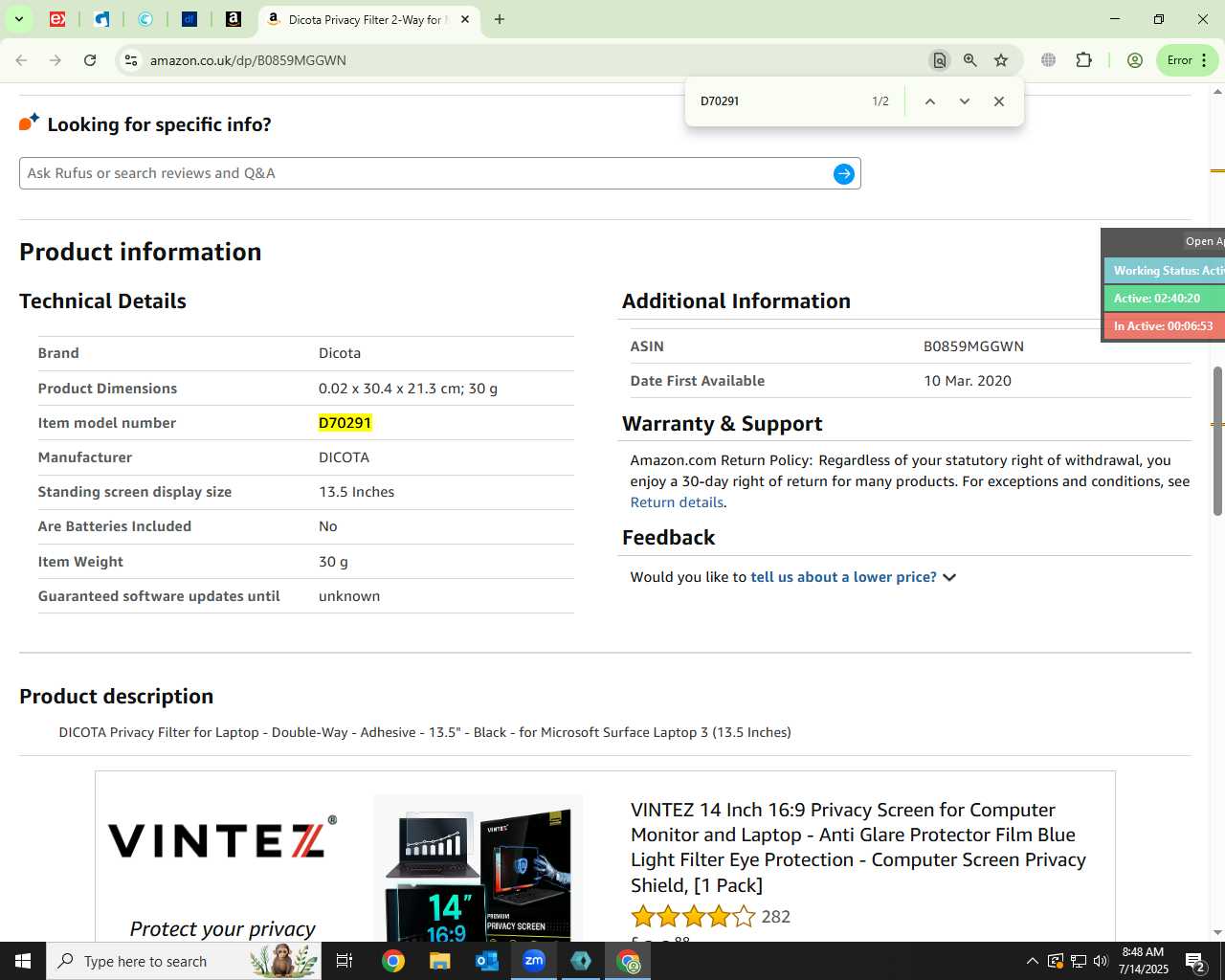This screenshot has height=980, width=1225.
Task: Click the highlighted D70291 model number
Action: click(345, 423)
